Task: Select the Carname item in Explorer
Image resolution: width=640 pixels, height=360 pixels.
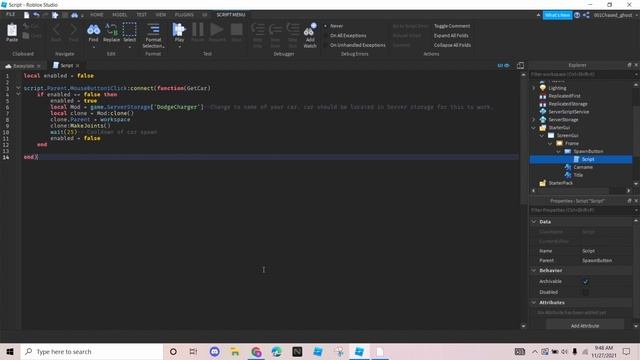Action: pos(583,167)
